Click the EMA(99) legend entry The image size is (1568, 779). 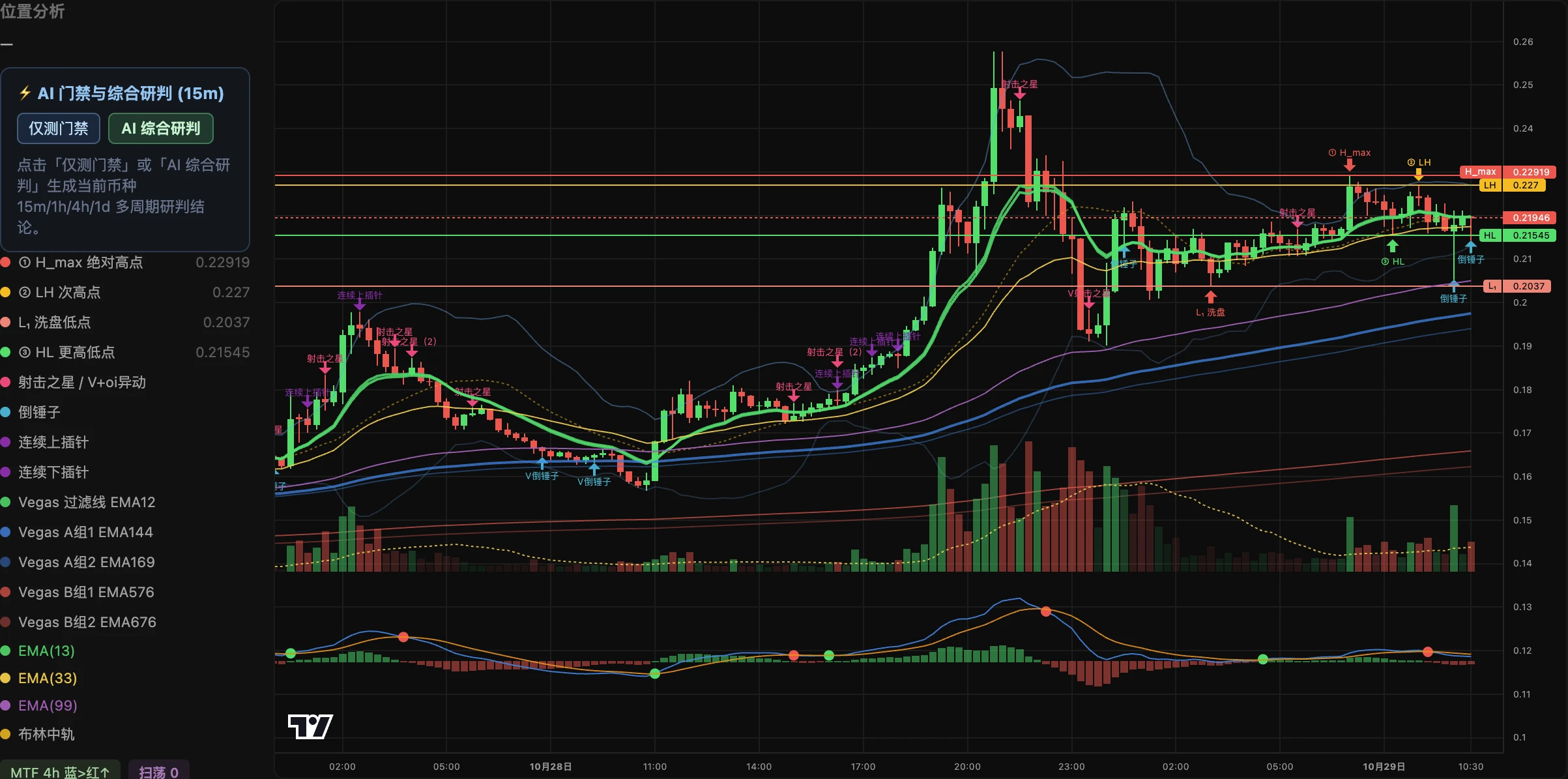39,705
